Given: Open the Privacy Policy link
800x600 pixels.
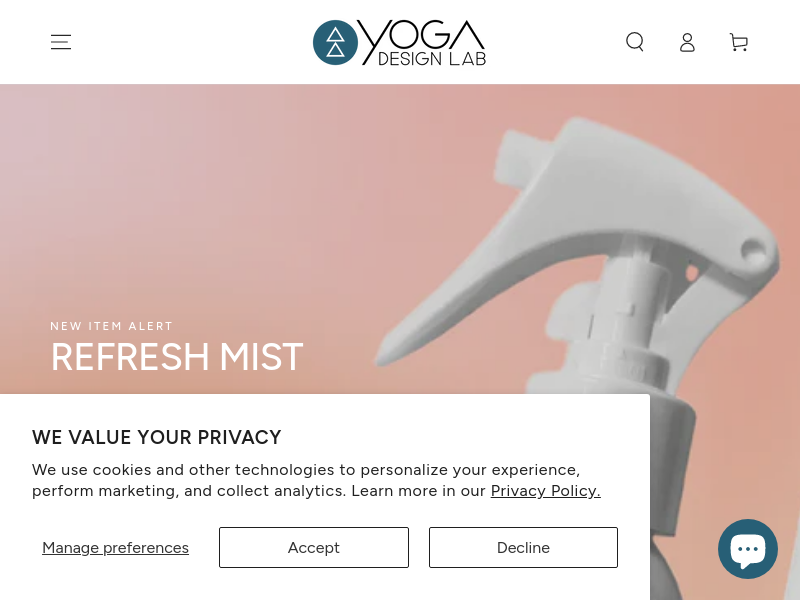Looking at the screenshot, I should (x=545, y=491).
